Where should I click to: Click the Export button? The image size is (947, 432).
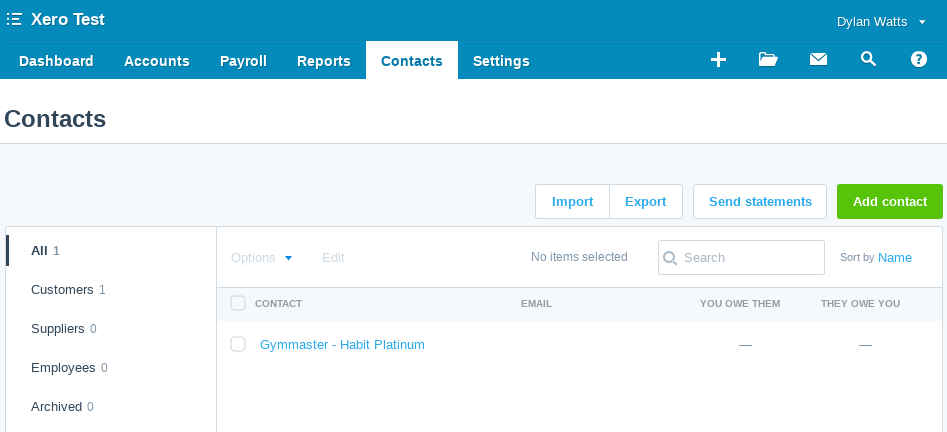(x=646, y=202)
